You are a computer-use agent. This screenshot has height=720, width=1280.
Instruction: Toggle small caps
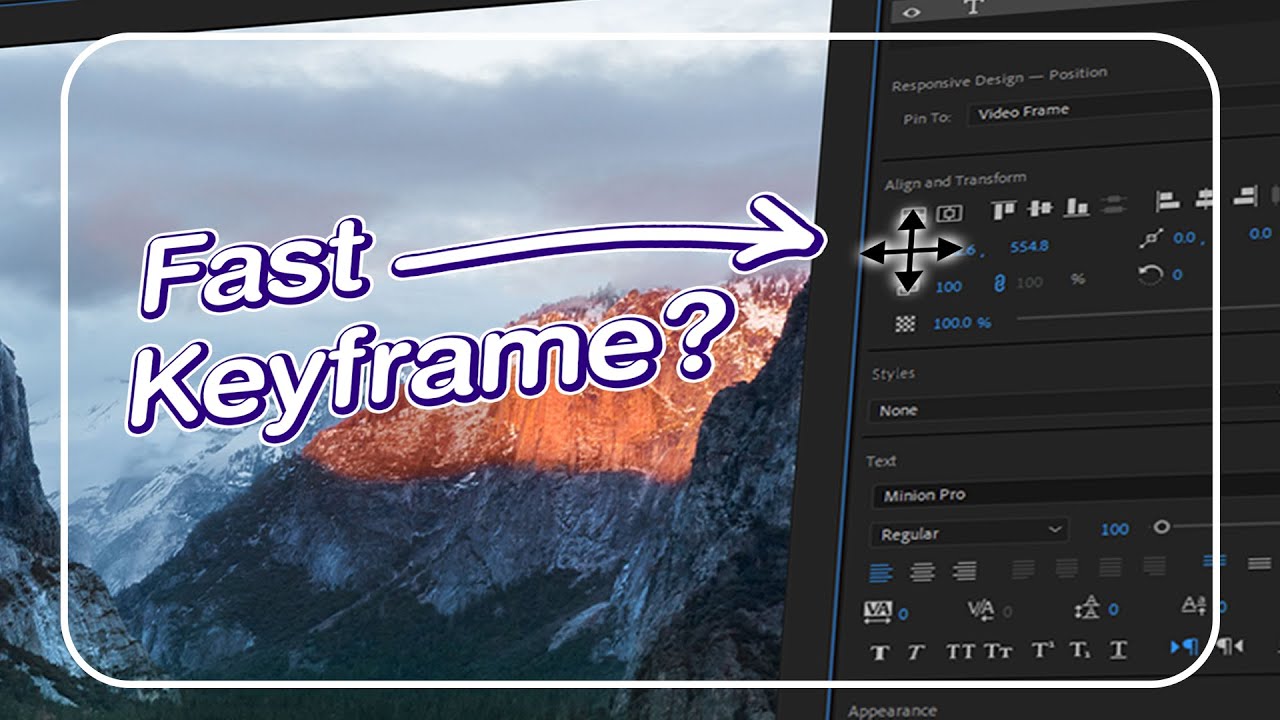pos(998,651)
